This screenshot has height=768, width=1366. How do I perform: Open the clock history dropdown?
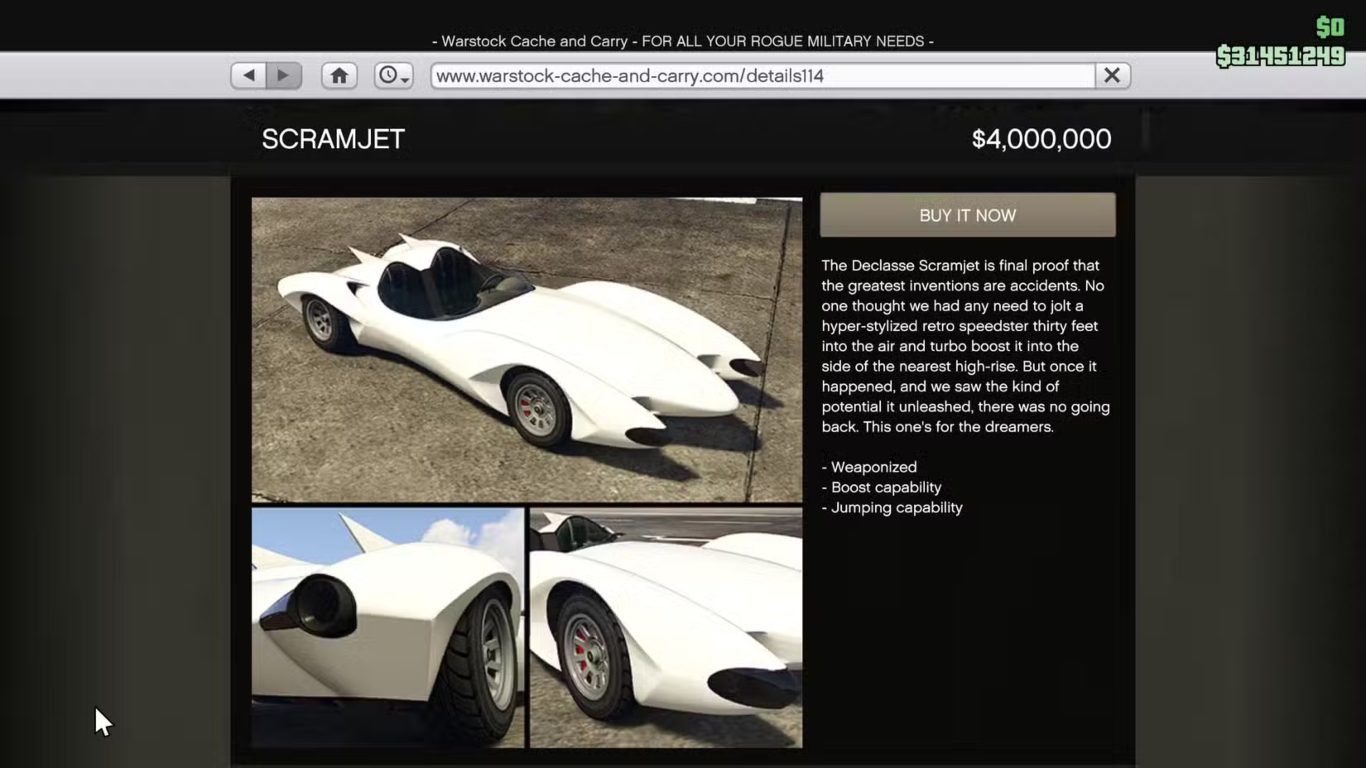(x=393, y=76)
